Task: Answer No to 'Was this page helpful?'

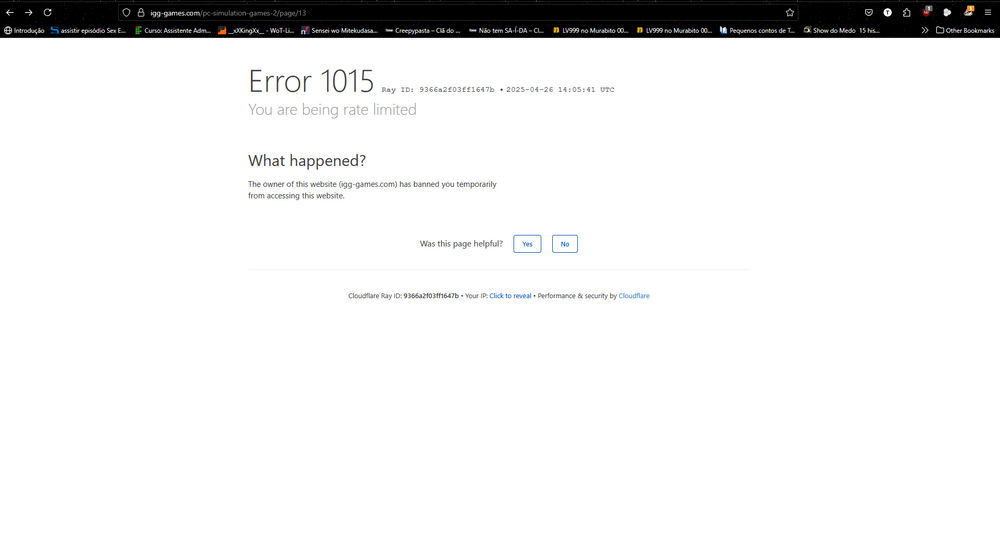Action: click(564, 244)
